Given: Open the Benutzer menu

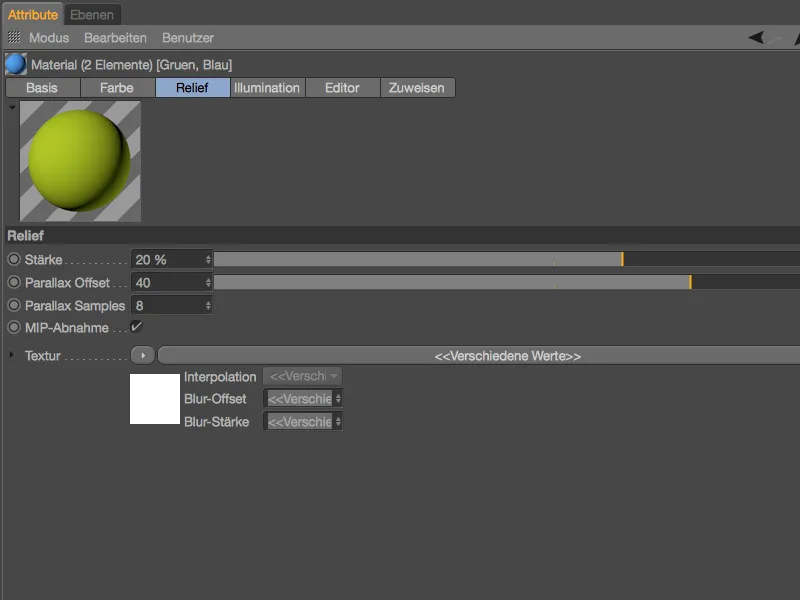Looking at the screenshot, I should 188,38.
